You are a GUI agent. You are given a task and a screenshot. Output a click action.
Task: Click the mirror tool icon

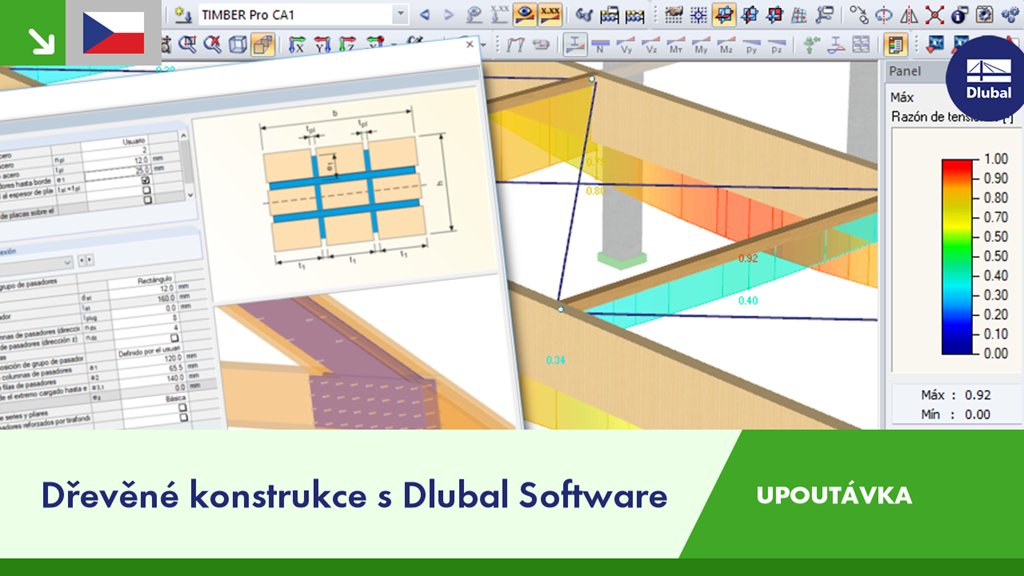pyautogui.click(x=908, y=14)
